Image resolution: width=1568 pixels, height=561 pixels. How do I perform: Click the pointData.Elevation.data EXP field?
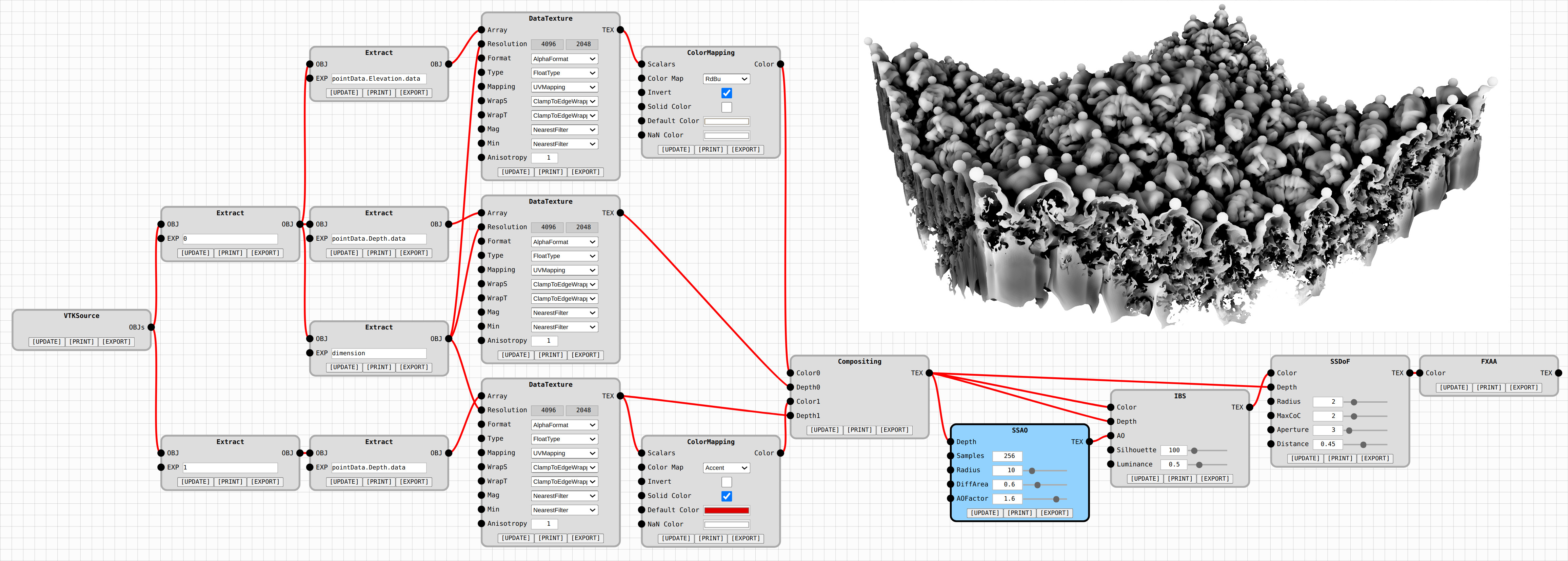coord(378,79)
